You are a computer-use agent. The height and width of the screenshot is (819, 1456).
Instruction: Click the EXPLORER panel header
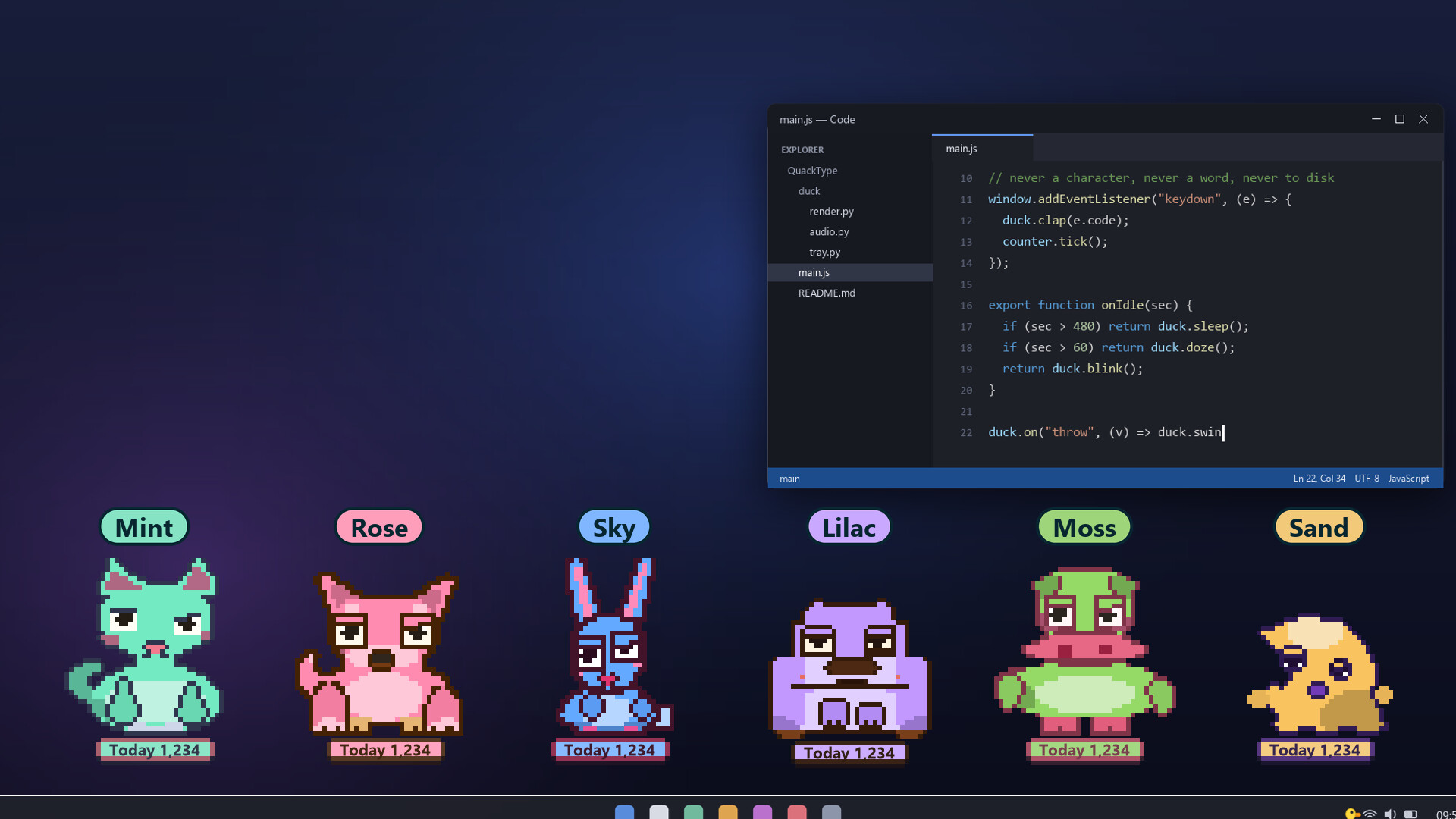click(x=802, y=150)
